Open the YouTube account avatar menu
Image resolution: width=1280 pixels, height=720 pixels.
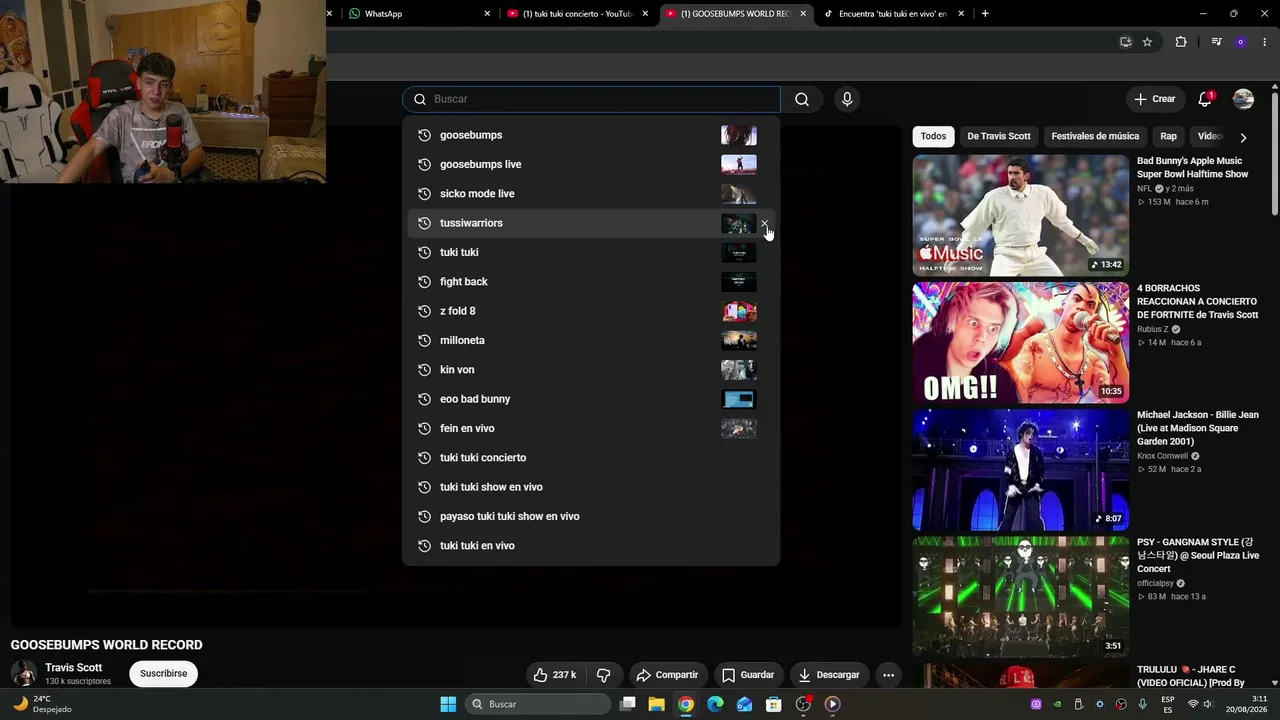(x=1243, y=99)
